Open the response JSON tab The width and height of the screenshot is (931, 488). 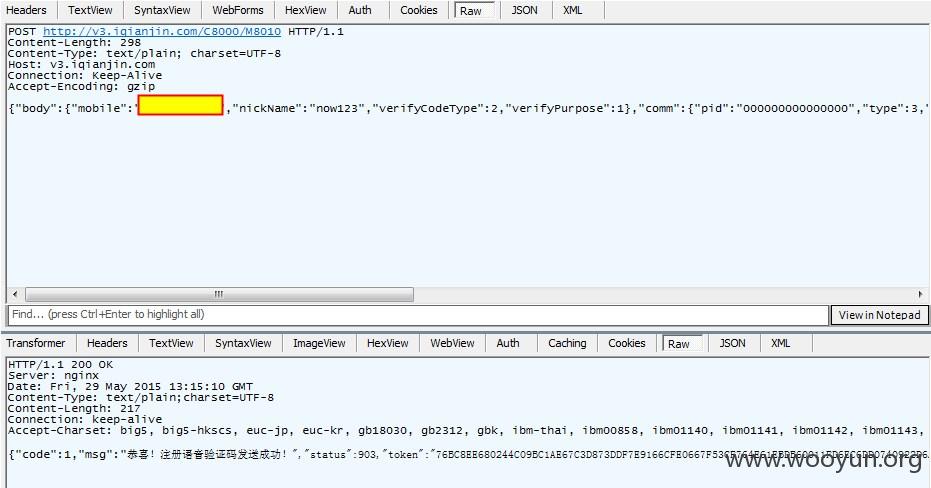pos(733,343)
